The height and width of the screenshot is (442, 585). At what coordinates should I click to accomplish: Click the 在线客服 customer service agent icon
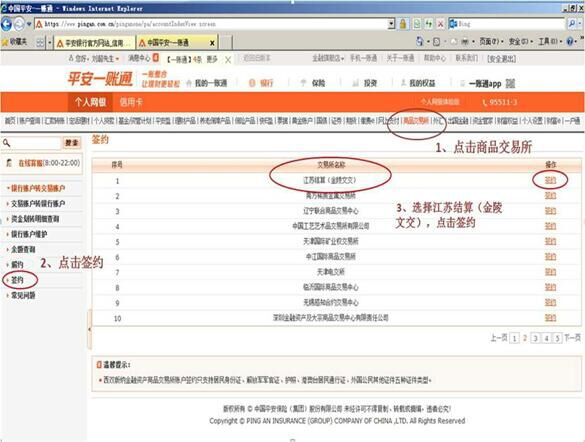(10, 163)
